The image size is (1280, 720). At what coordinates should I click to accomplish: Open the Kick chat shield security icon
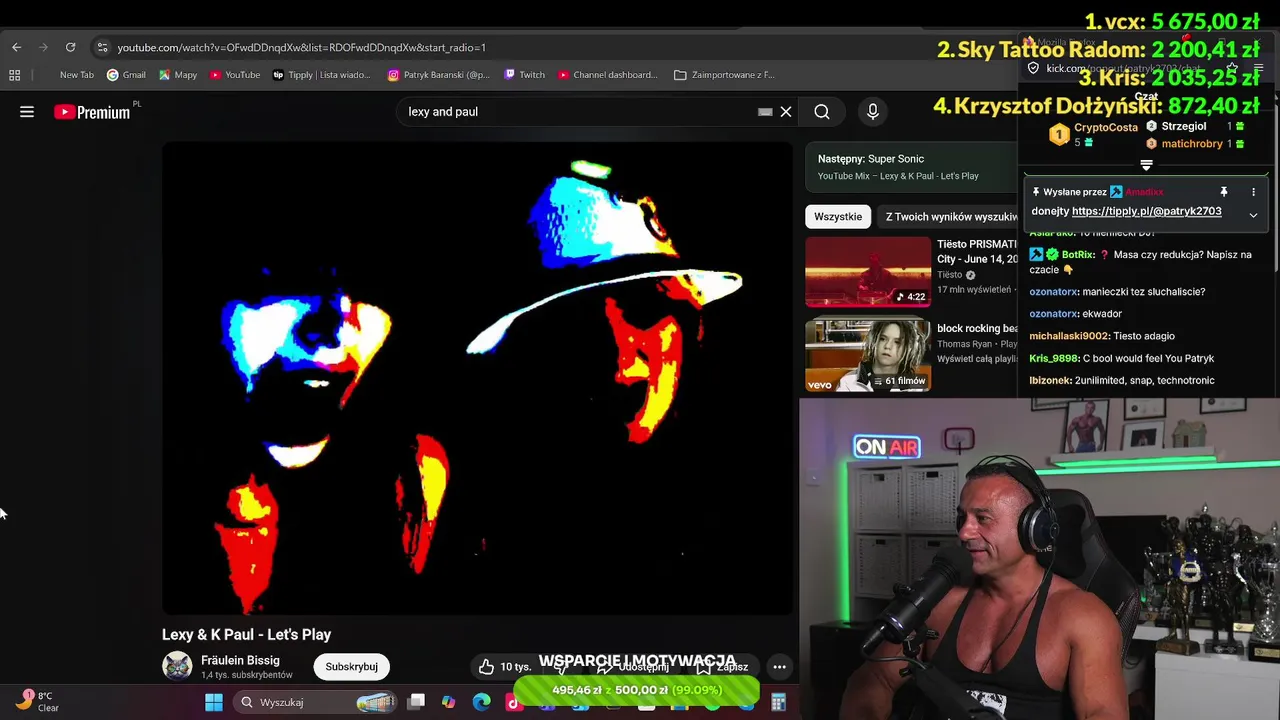[x=1033, y=68]
